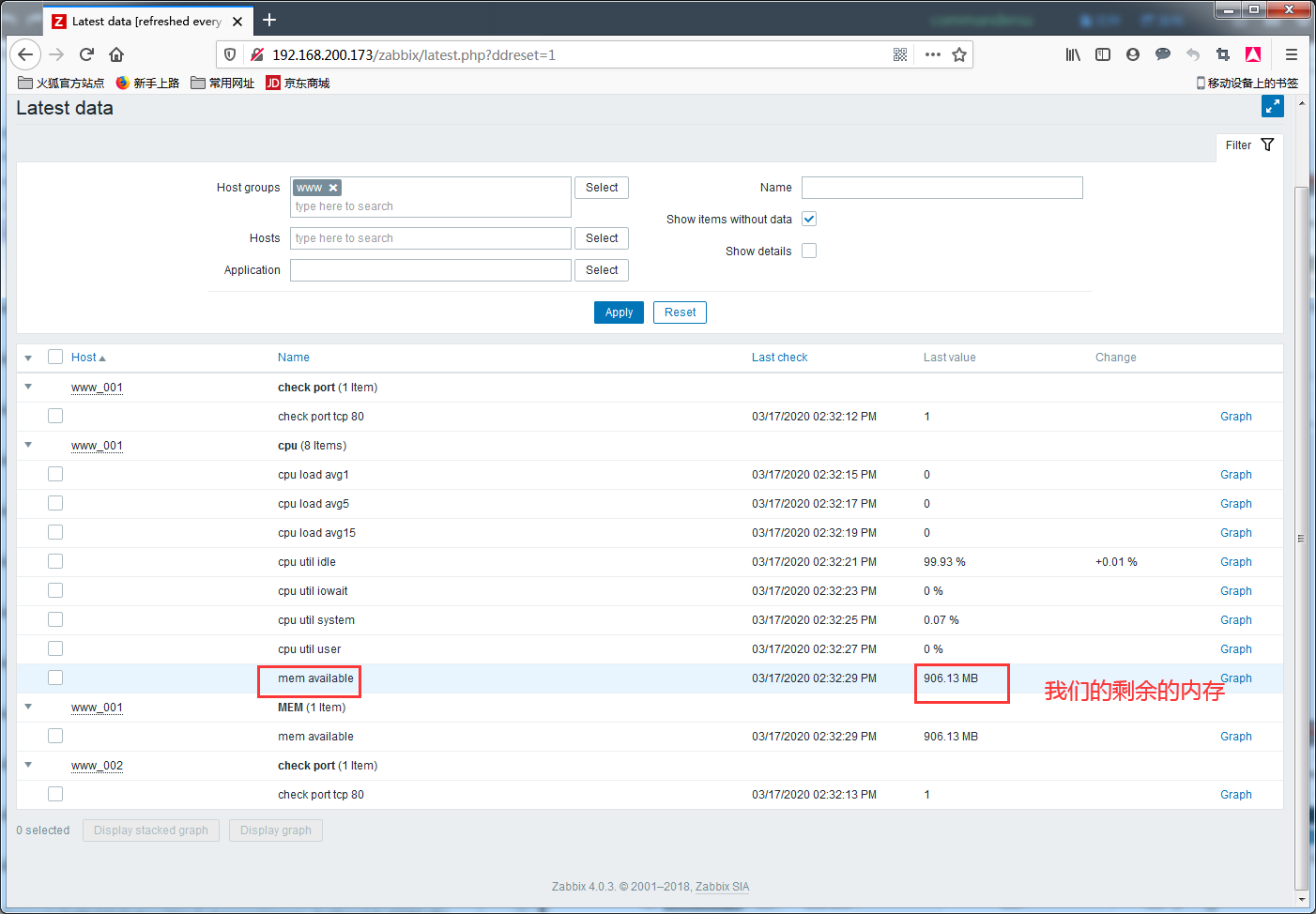The width and height of the screenshot is (1316, 914).
Task: Click the Name filter input field
Action: coord(941,188)
